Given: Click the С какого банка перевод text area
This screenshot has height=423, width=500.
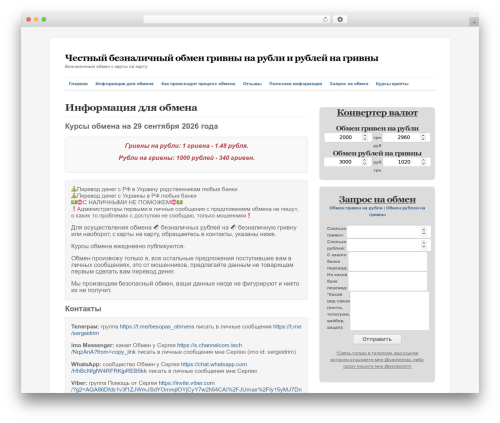Looking at the screenshot, I should [x=388, y=261].
